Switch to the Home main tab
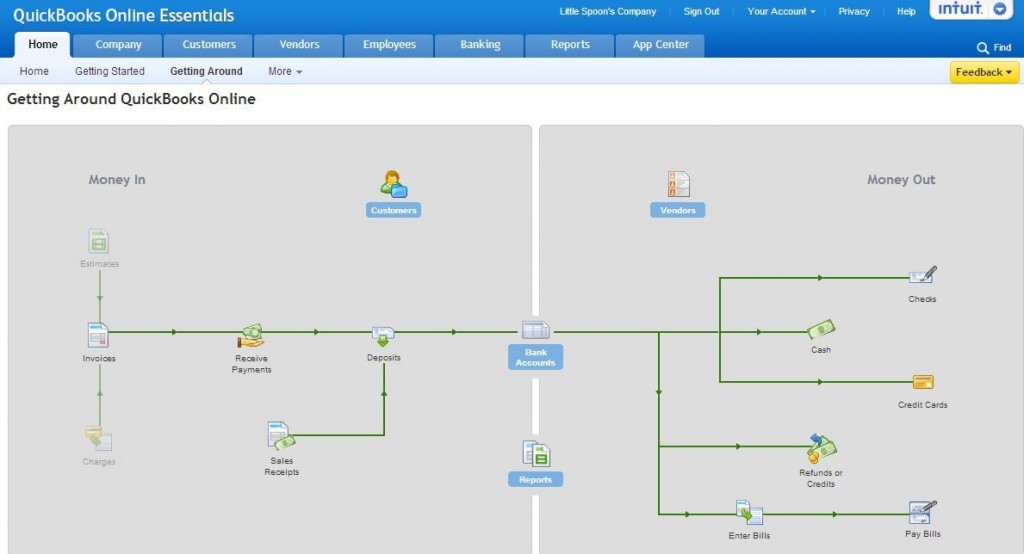The width and height of the screenshot is (1024, 554). coord(42,44)
